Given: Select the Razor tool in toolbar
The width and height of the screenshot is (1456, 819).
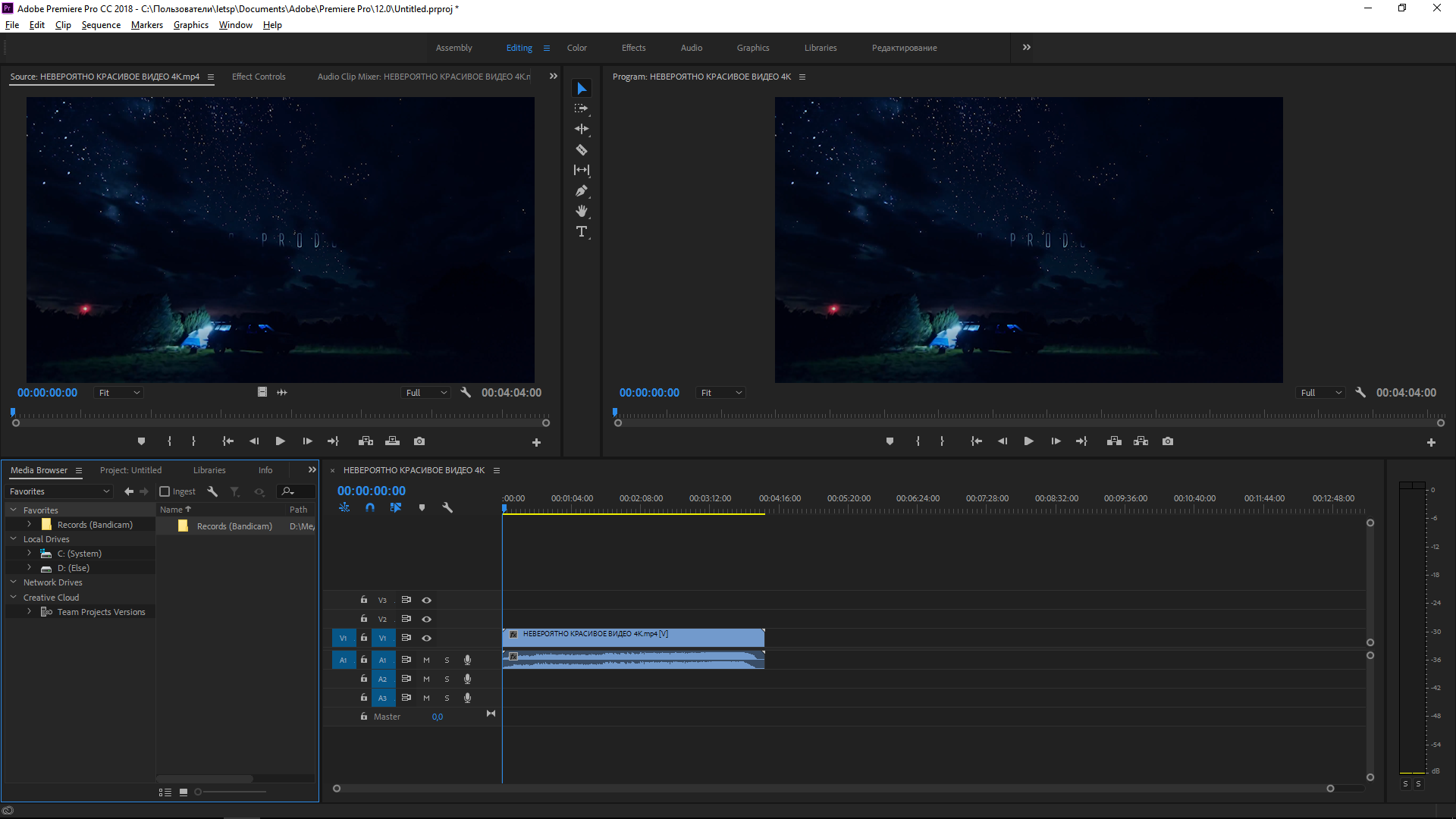Looking at the screenshot, I should [581, 149].
